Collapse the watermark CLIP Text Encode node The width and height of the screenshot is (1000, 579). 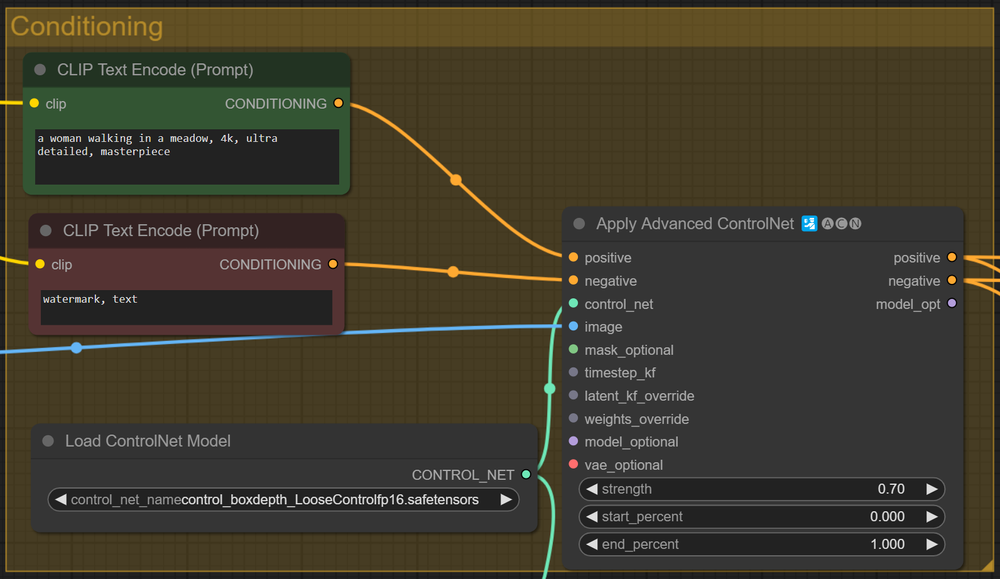coord(46,230)
